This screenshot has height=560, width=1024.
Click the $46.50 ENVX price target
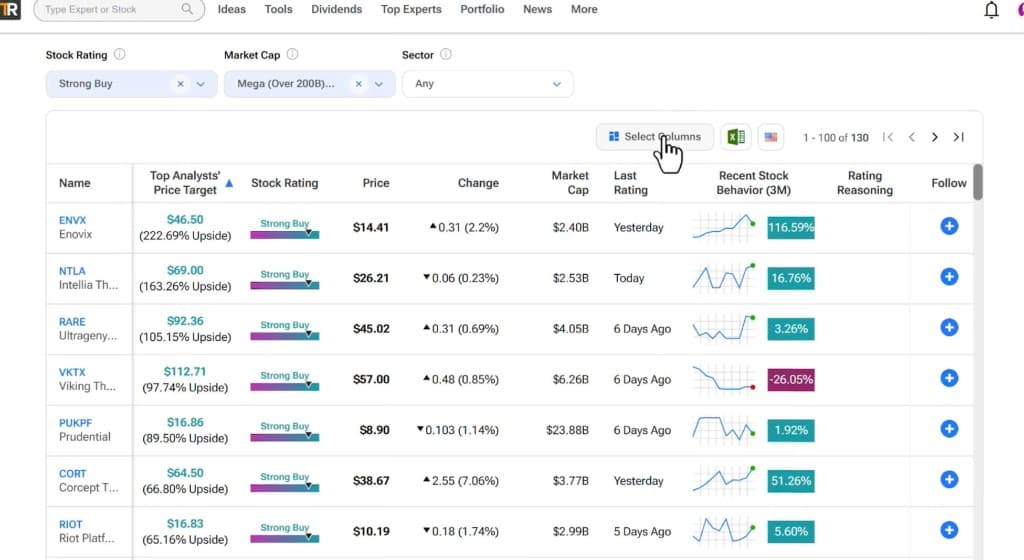point(185,220)
